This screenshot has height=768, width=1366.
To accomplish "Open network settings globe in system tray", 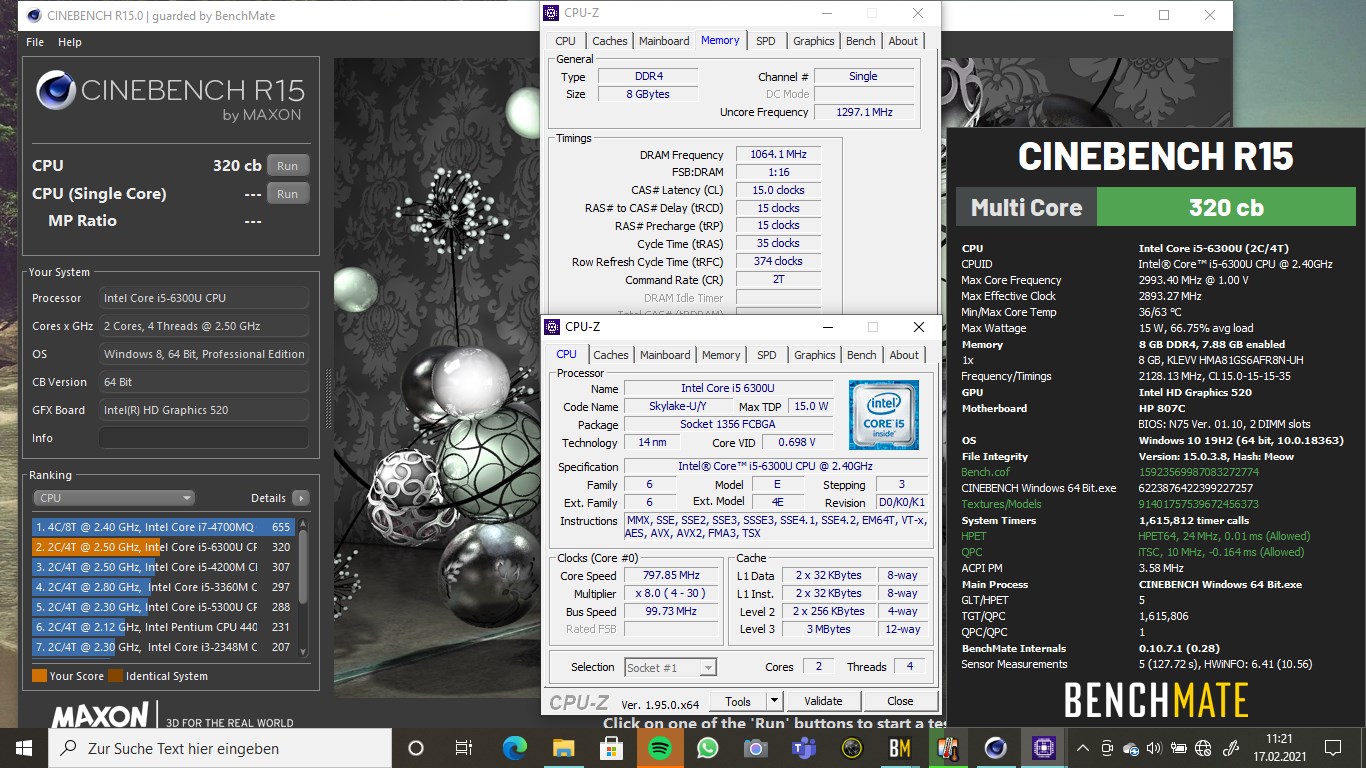I will pos(1204,748).
